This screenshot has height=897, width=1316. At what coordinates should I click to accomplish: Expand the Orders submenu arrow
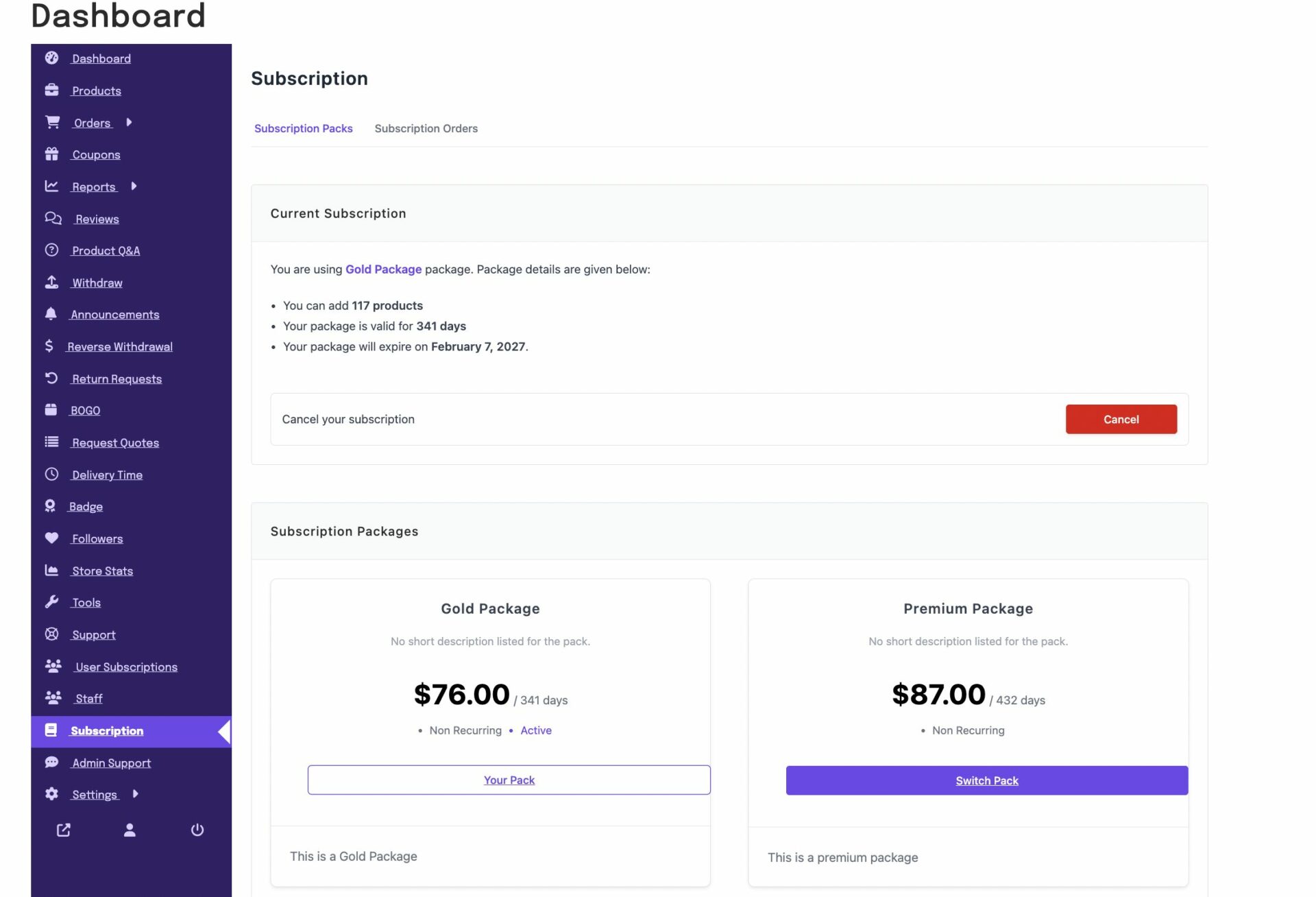(129, 123)
